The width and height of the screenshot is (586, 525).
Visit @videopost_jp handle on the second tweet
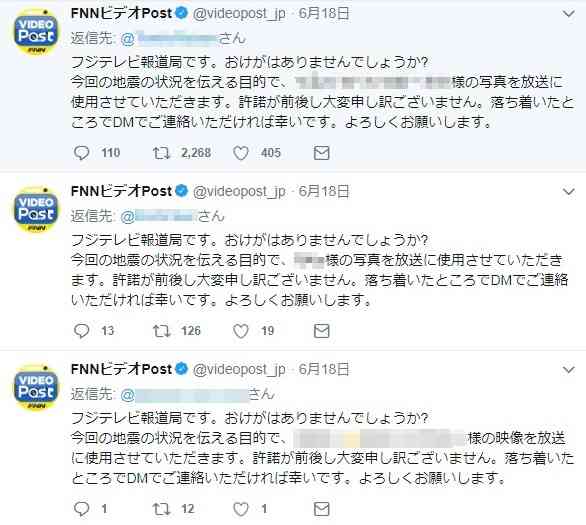(239, 192)
